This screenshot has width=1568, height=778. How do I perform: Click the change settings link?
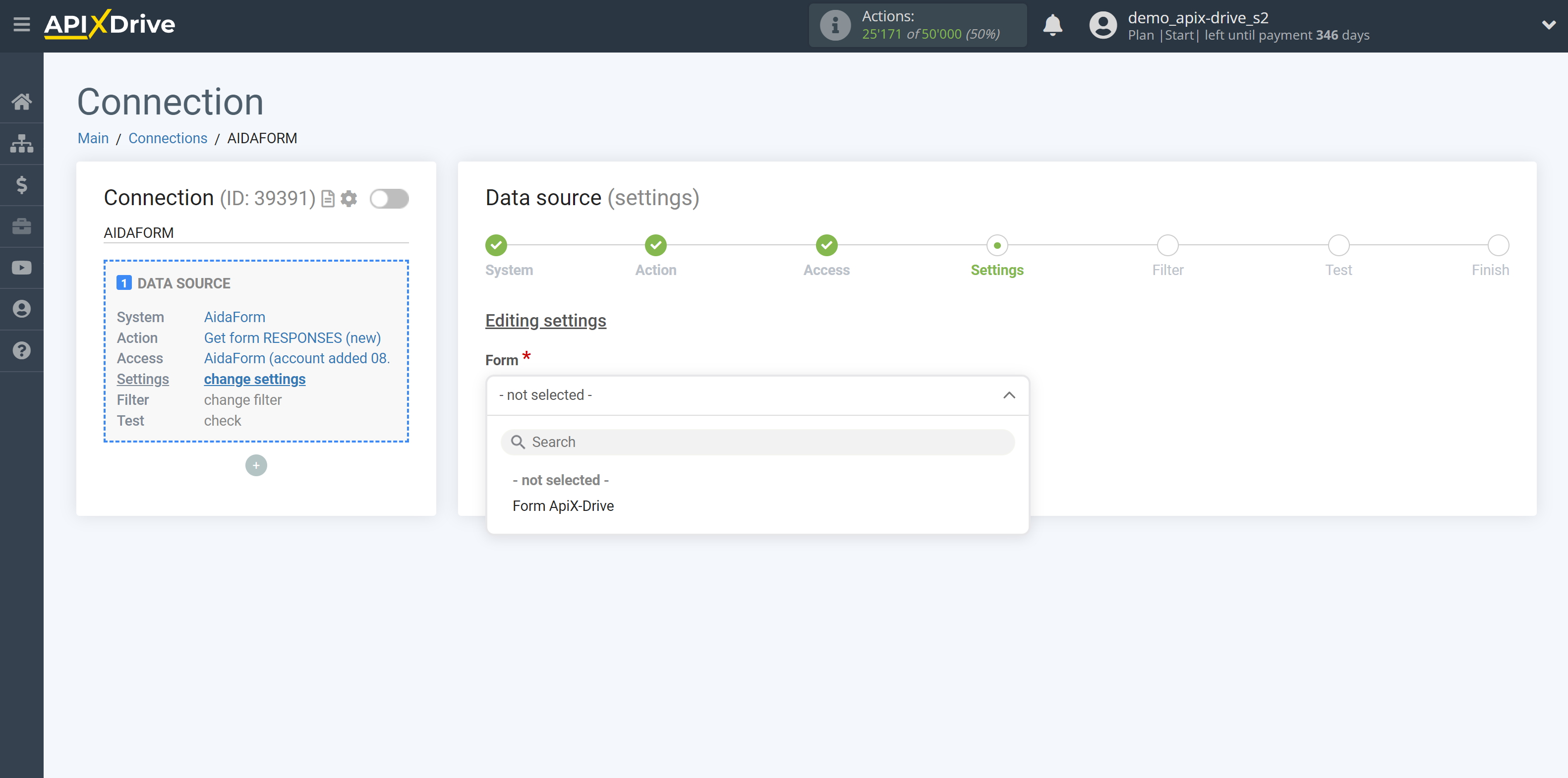[x=254, y=378]
